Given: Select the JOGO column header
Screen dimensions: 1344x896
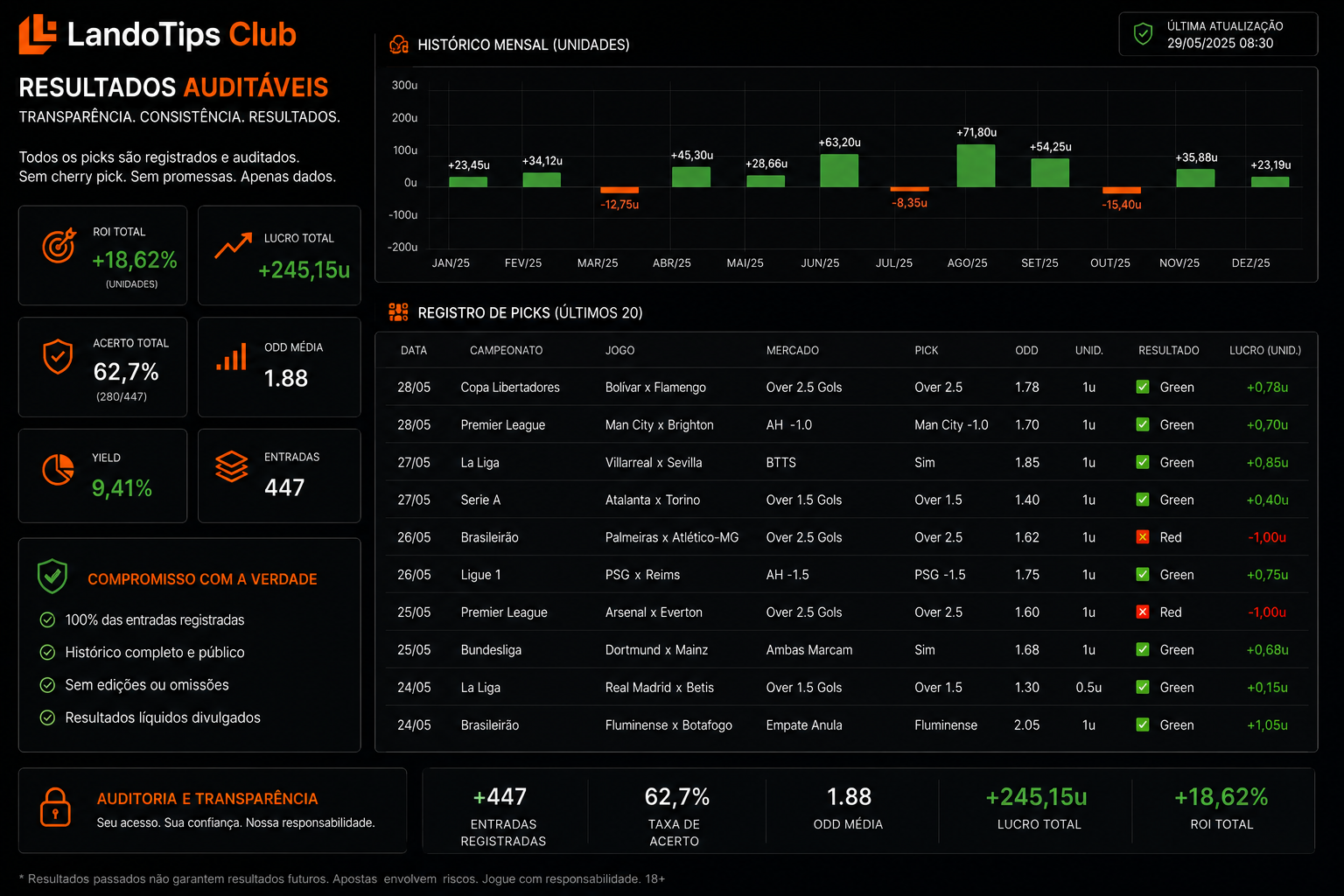Looking at the screenshot, I should pos(619,350).
